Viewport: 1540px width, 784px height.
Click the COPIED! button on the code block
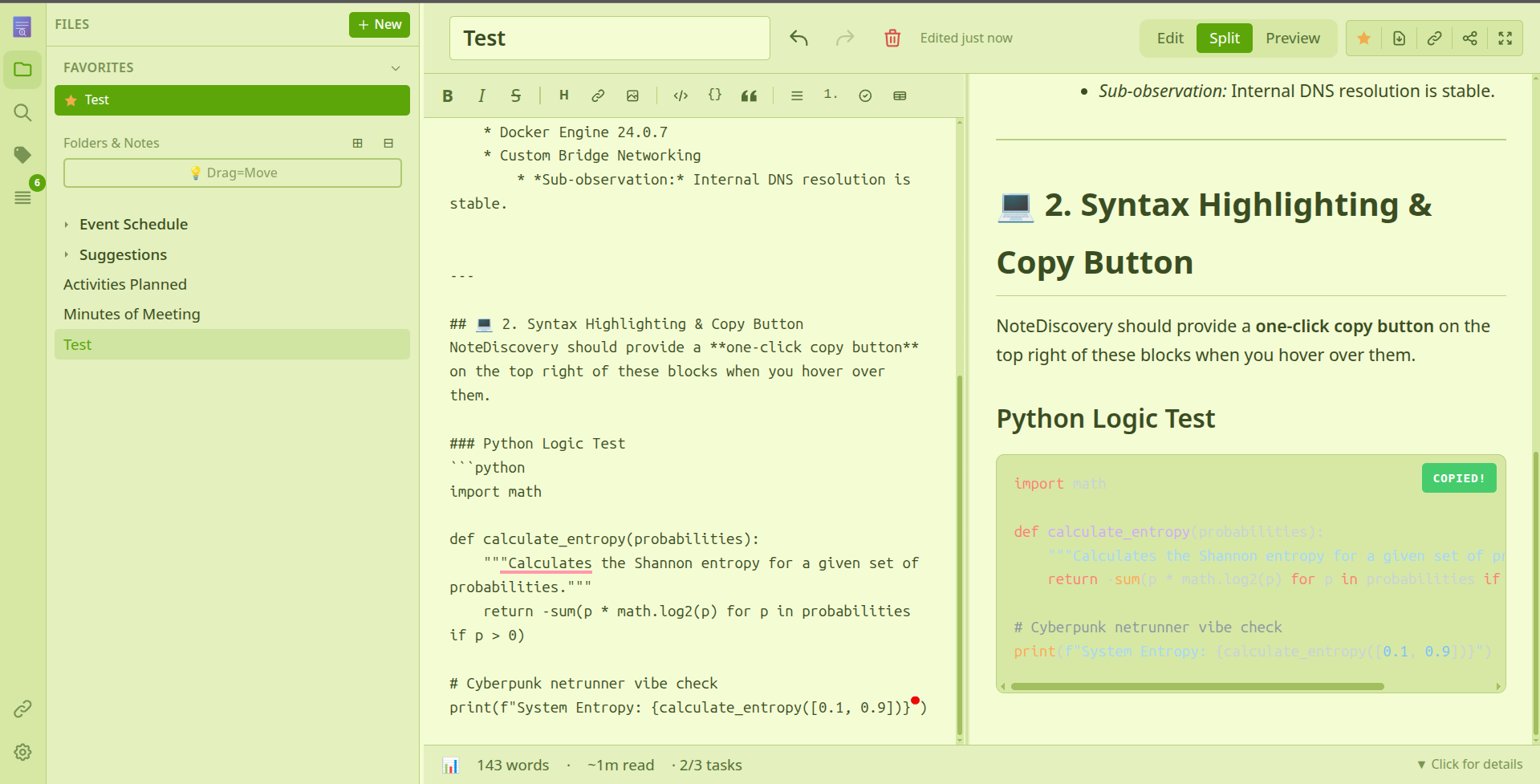1458,477
